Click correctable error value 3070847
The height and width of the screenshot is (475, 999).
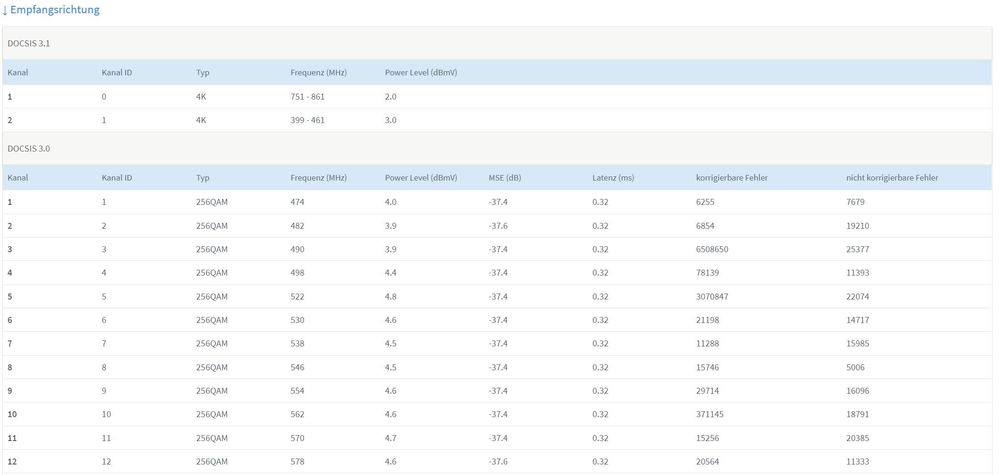pos(718,296)
